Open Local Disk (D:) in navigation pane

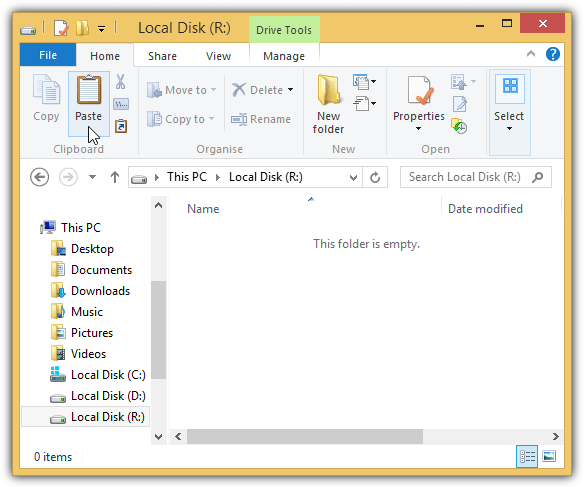point(108,396)
